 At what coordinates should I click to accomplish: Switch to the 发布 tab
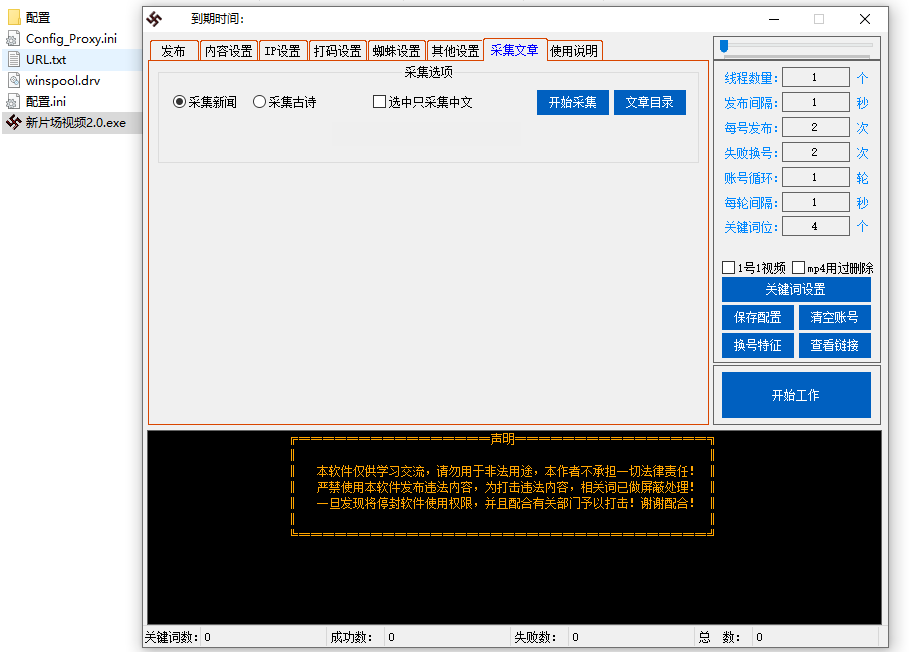coord(174,49)
